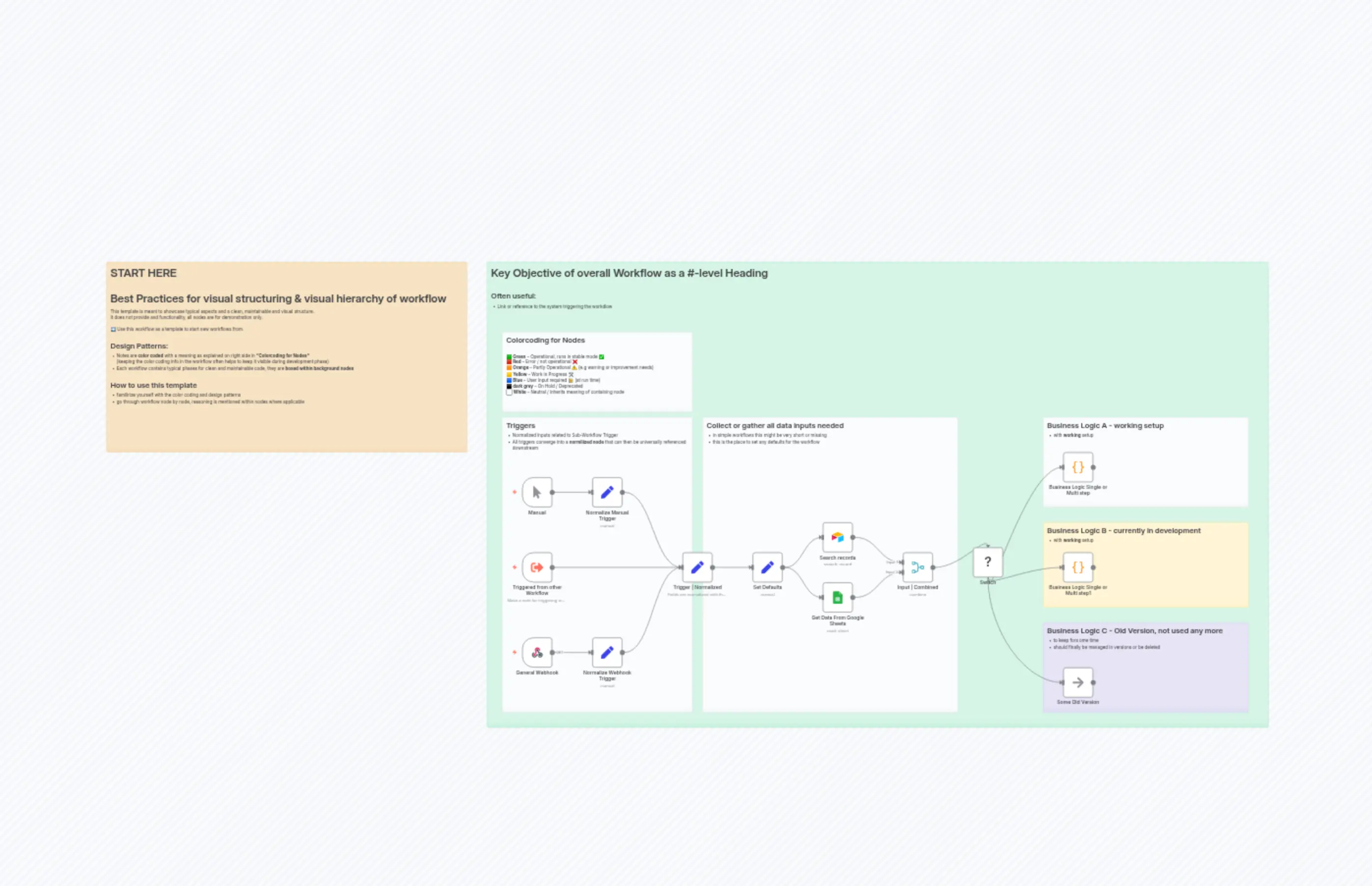Select the Input 1 handle on Input | Combined node
Viewport: 1372px width, 886px height.
click(903, 562)
